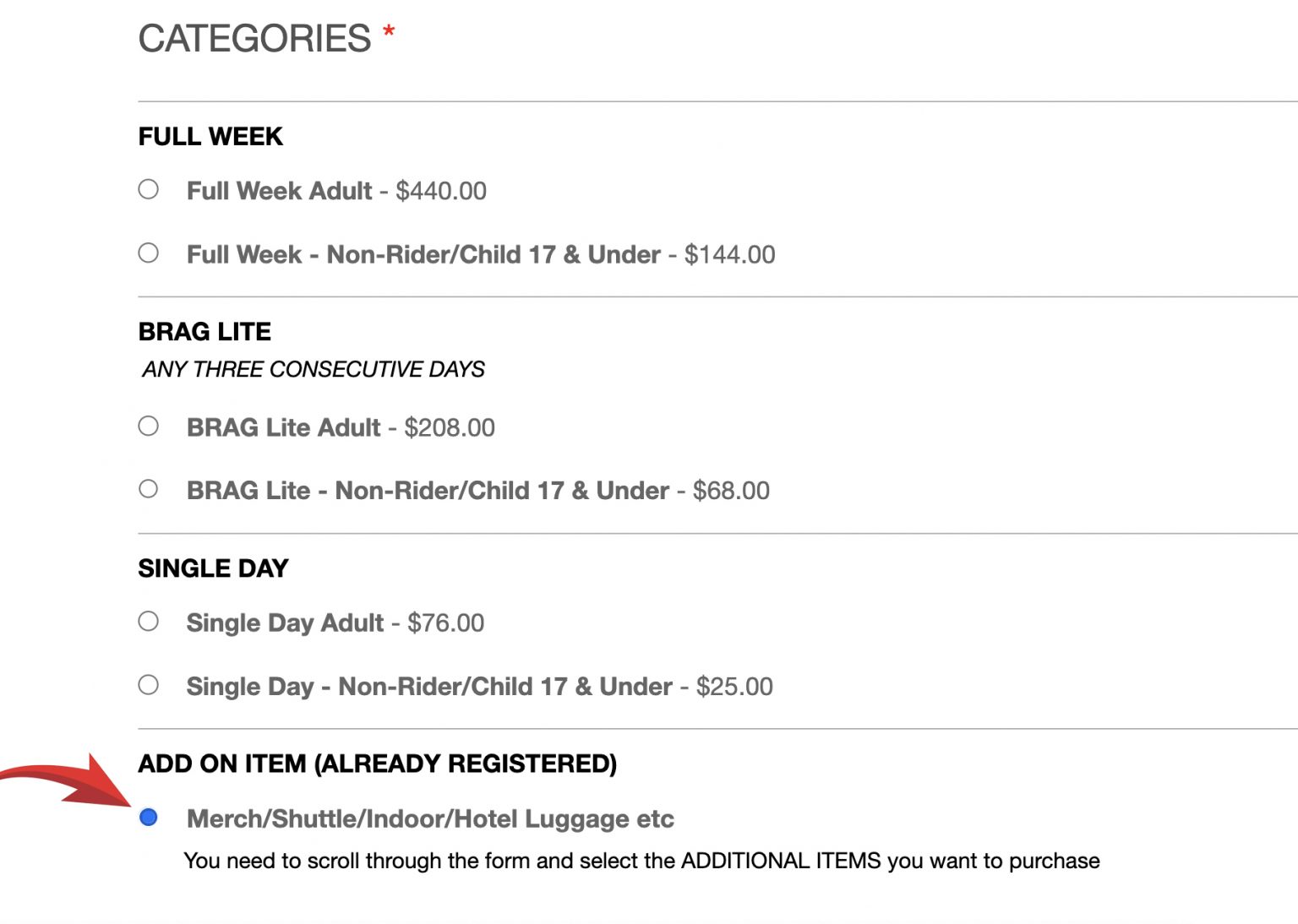Click the FULL WEEK section heading
This screenshot has width=1298, height=924.
[x=210, y=137]
